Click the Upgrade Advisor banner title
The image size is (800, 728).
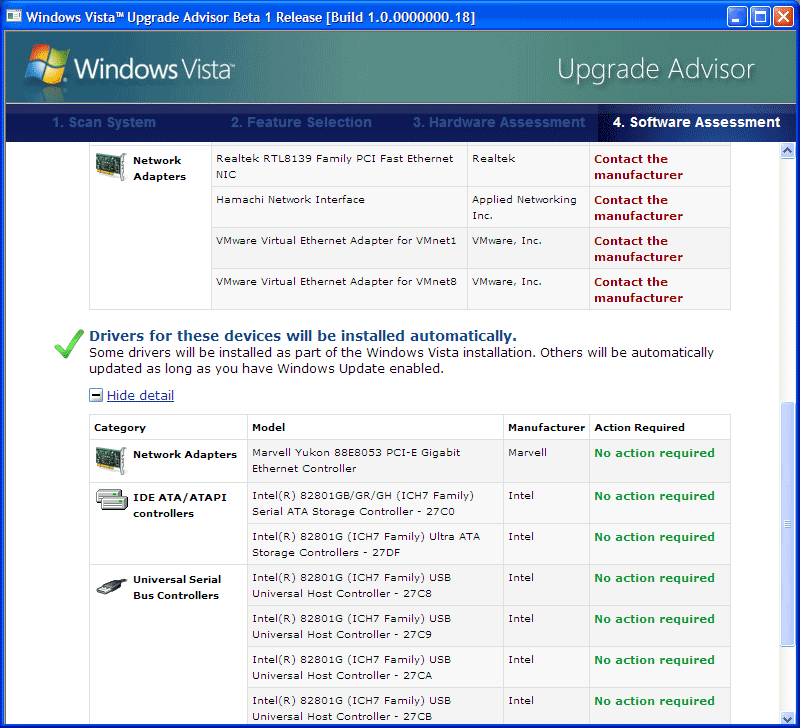tap(656, 69)
